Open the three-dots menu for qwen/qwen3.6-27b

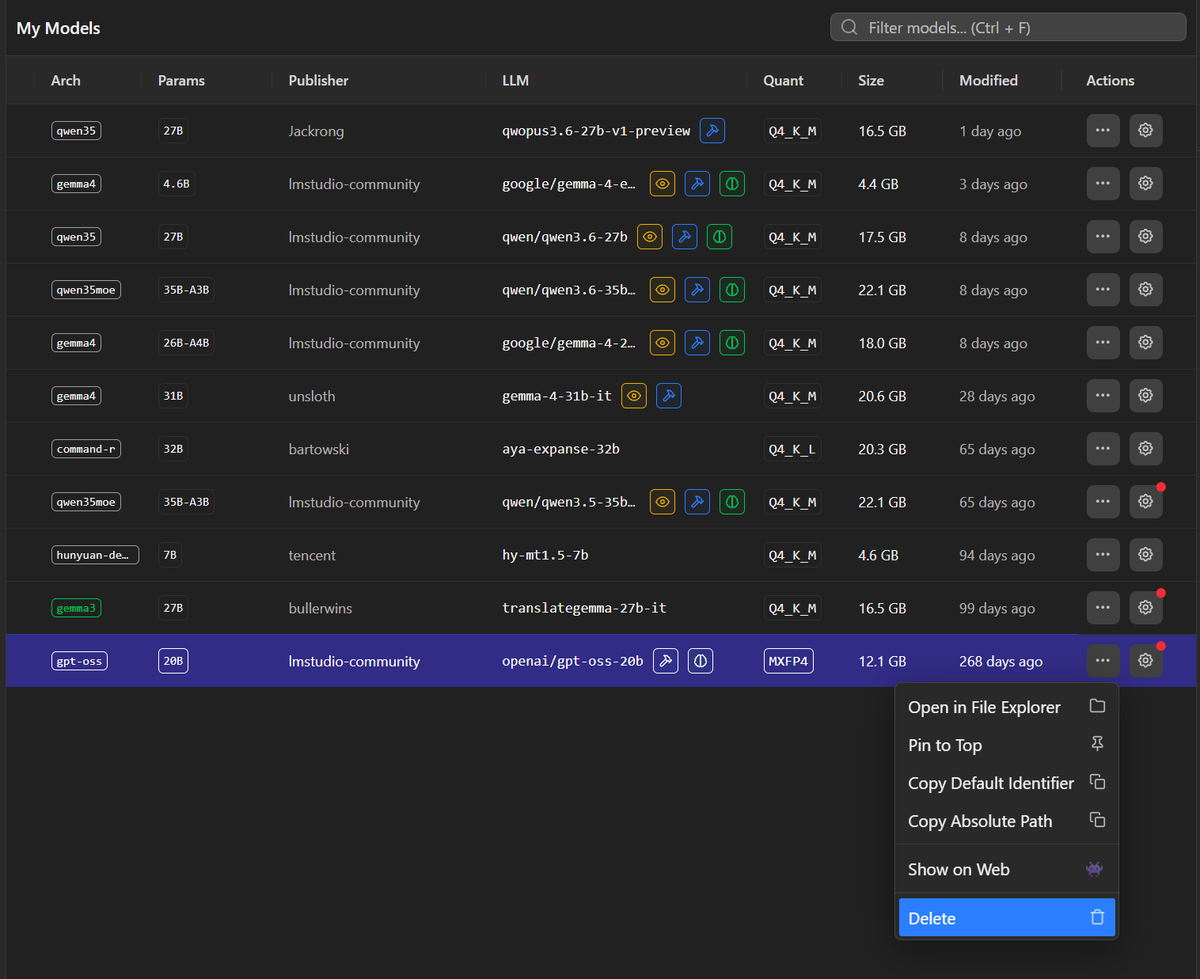point(1103,237)
